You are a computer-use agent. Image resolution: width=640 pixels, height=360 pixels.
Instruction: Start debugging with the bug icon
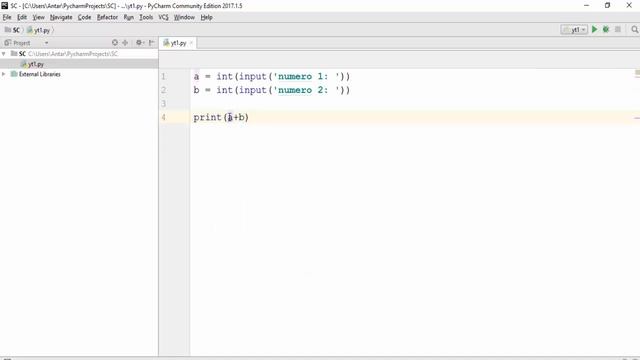pyautogui.click(x=606, y=29)
